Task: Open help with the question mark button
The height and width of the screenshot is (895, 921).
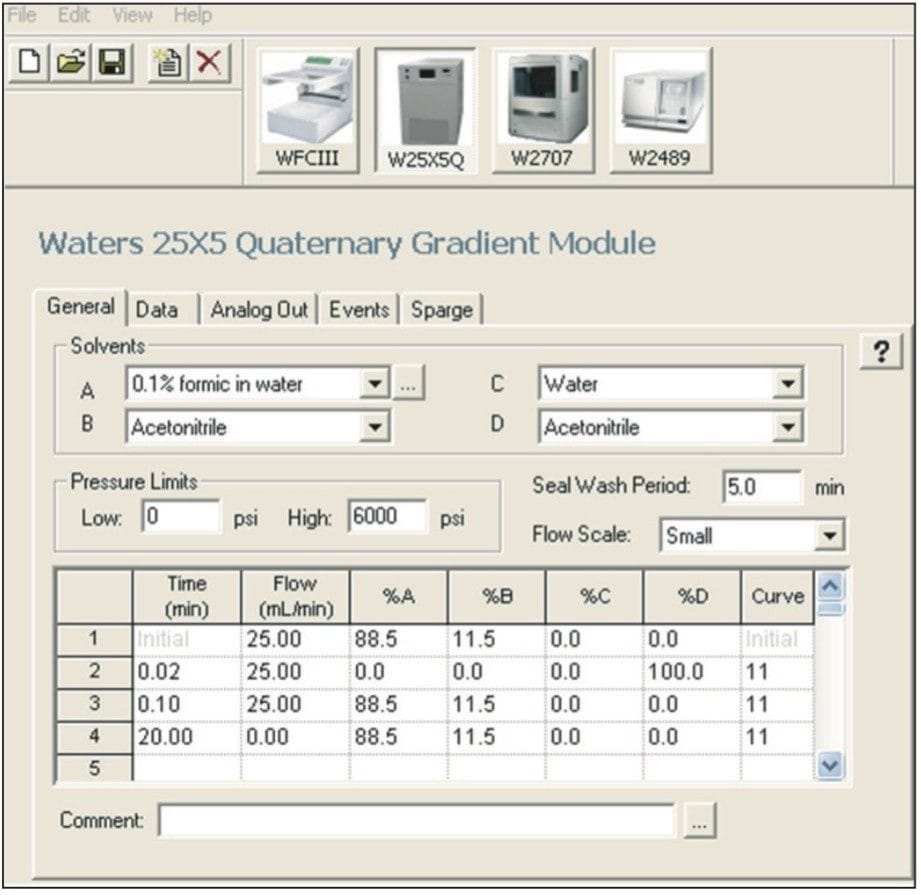Action: pos(880,352)
